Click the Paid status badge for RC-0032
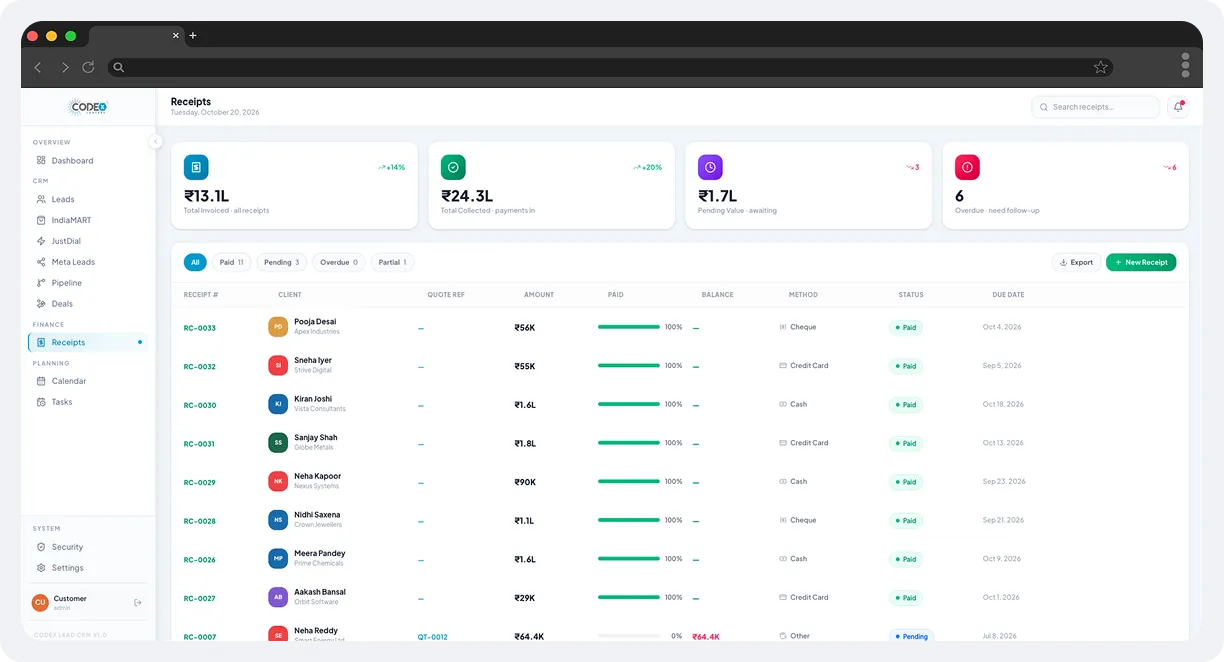 [x=906, y=366]
